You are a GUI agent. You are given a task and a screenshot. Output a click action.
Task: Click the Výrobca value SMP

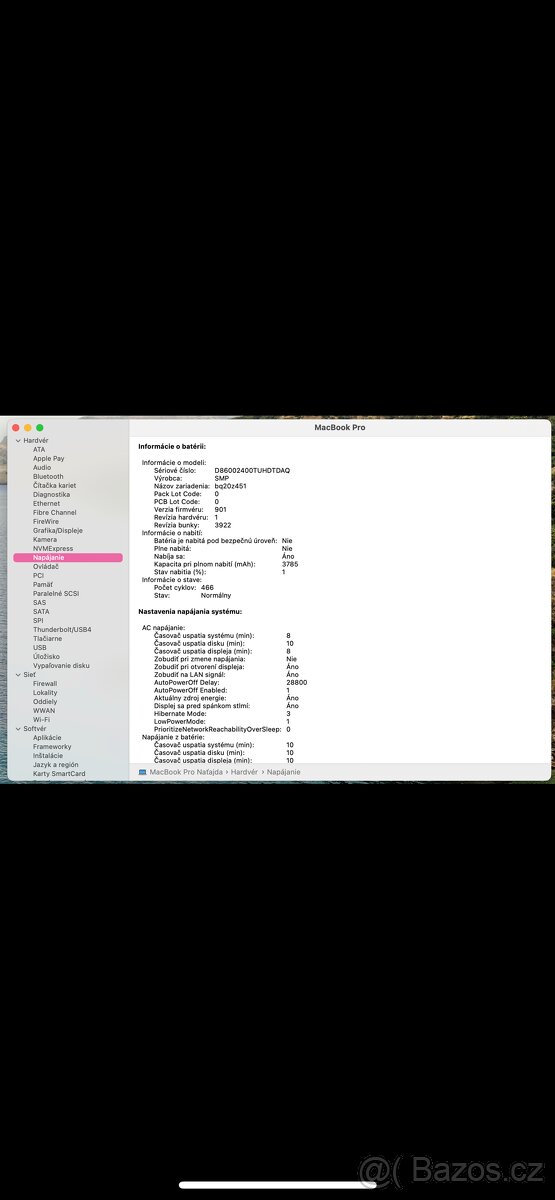[x=221, y=478]
